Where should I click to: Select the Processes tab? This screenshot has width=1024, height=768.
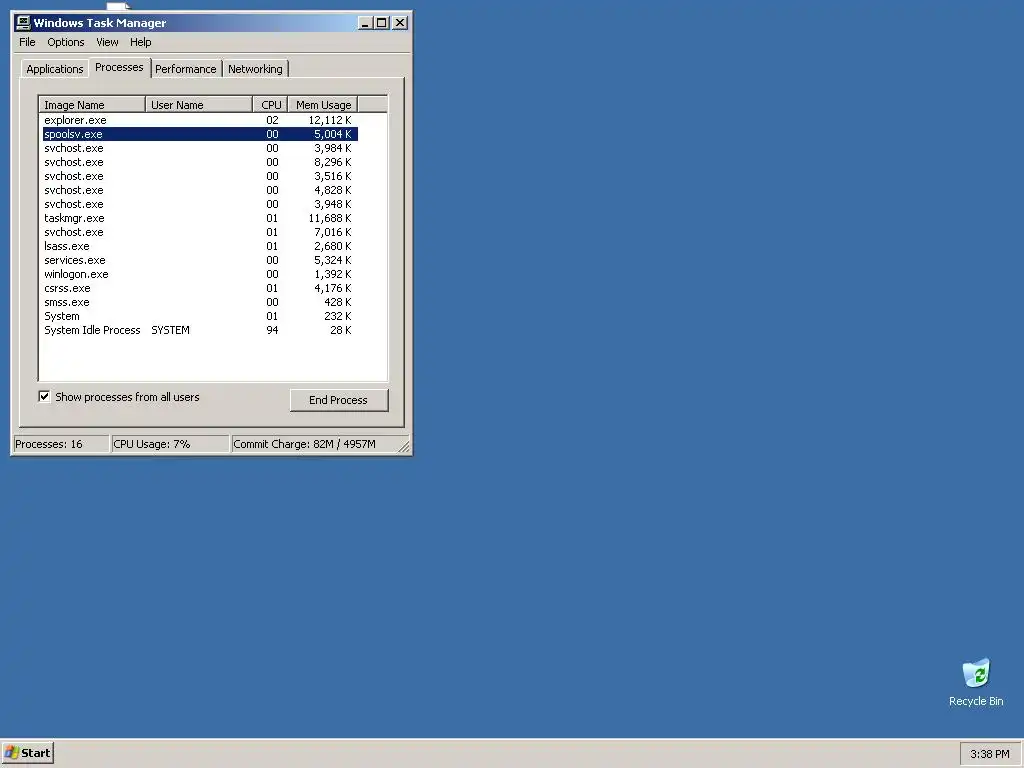pyautogui.click(x=119, y=67)
